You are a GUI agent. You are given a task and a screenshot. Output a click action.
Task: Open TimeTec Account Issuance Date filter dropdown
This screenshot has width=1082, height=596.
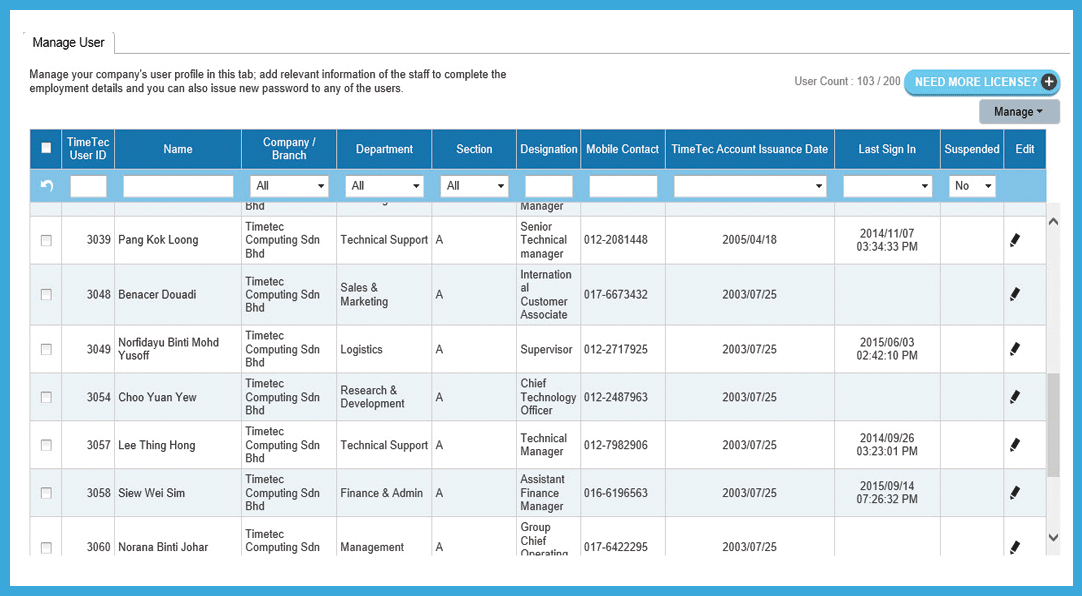(x=750, y=186)
